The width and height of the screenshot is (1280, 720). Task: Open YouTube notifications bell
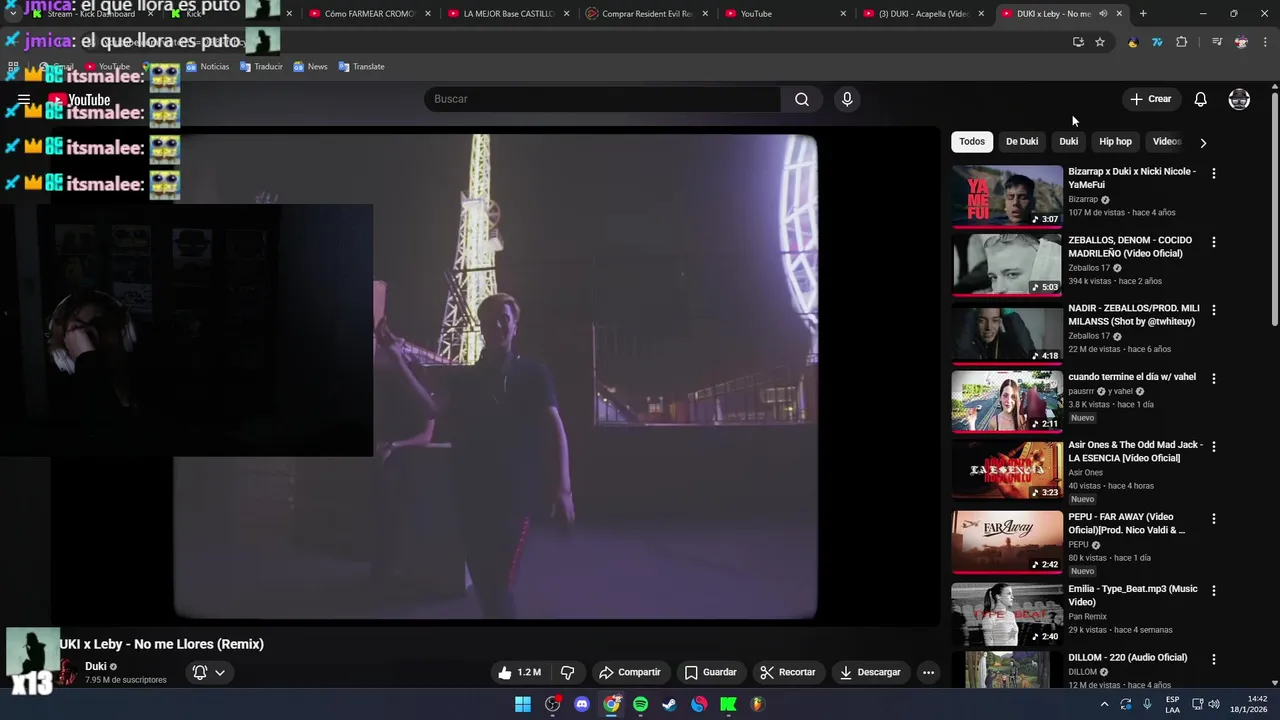coord(1201,99)
